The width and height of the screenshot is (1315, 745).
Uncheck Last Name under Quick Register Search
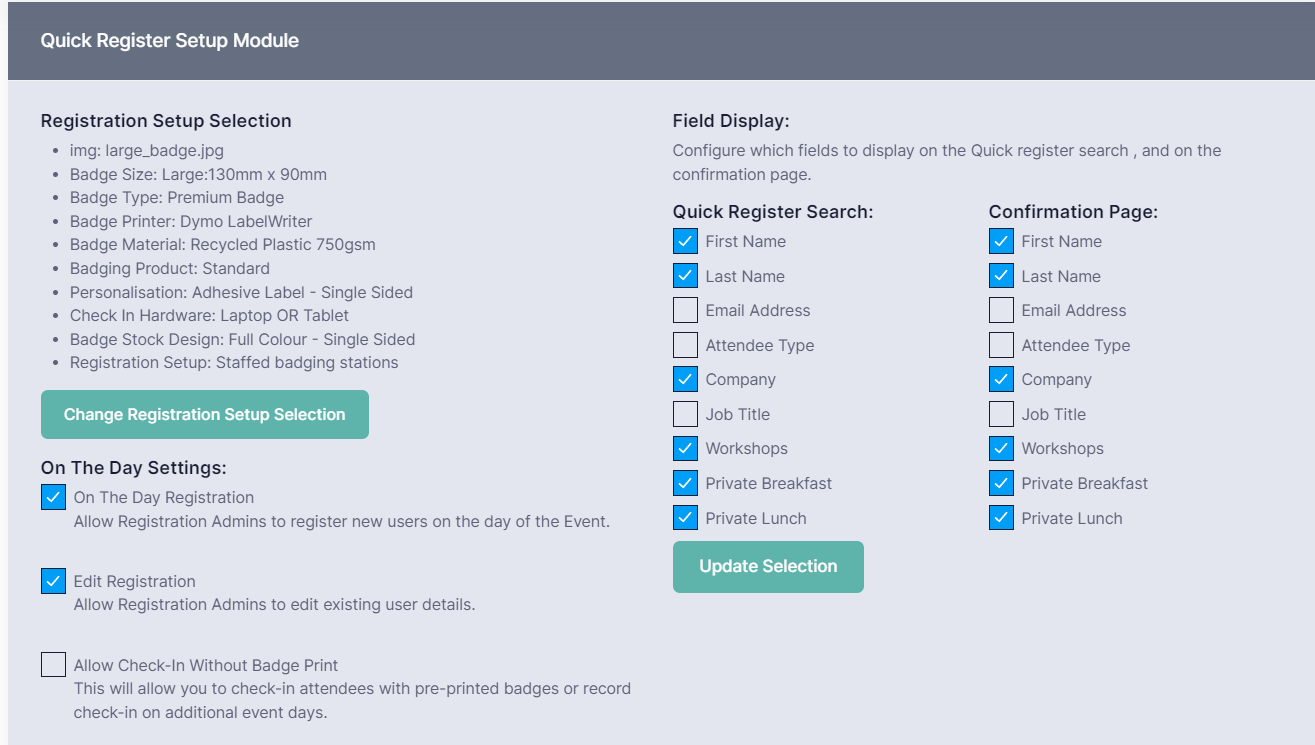[x=685, y=276]
